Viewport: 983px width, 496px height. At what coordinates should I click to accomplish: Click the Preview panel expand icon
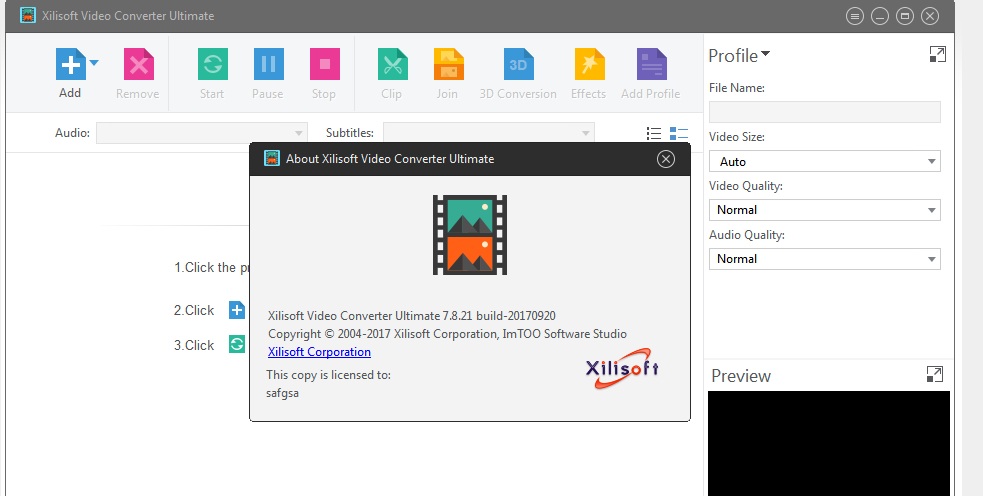click(934, 374)
